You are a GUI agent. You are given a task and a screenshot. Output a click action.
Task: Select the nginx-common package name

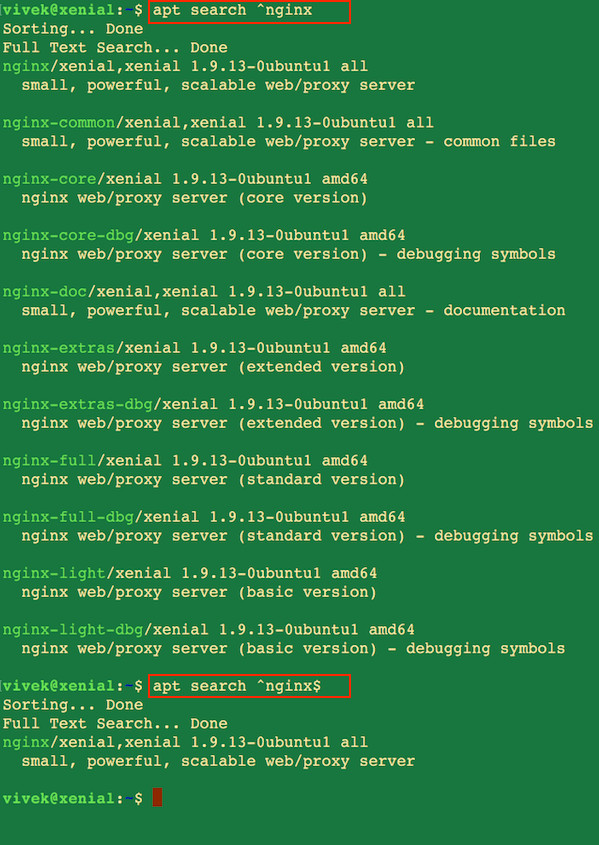point(59,123)
